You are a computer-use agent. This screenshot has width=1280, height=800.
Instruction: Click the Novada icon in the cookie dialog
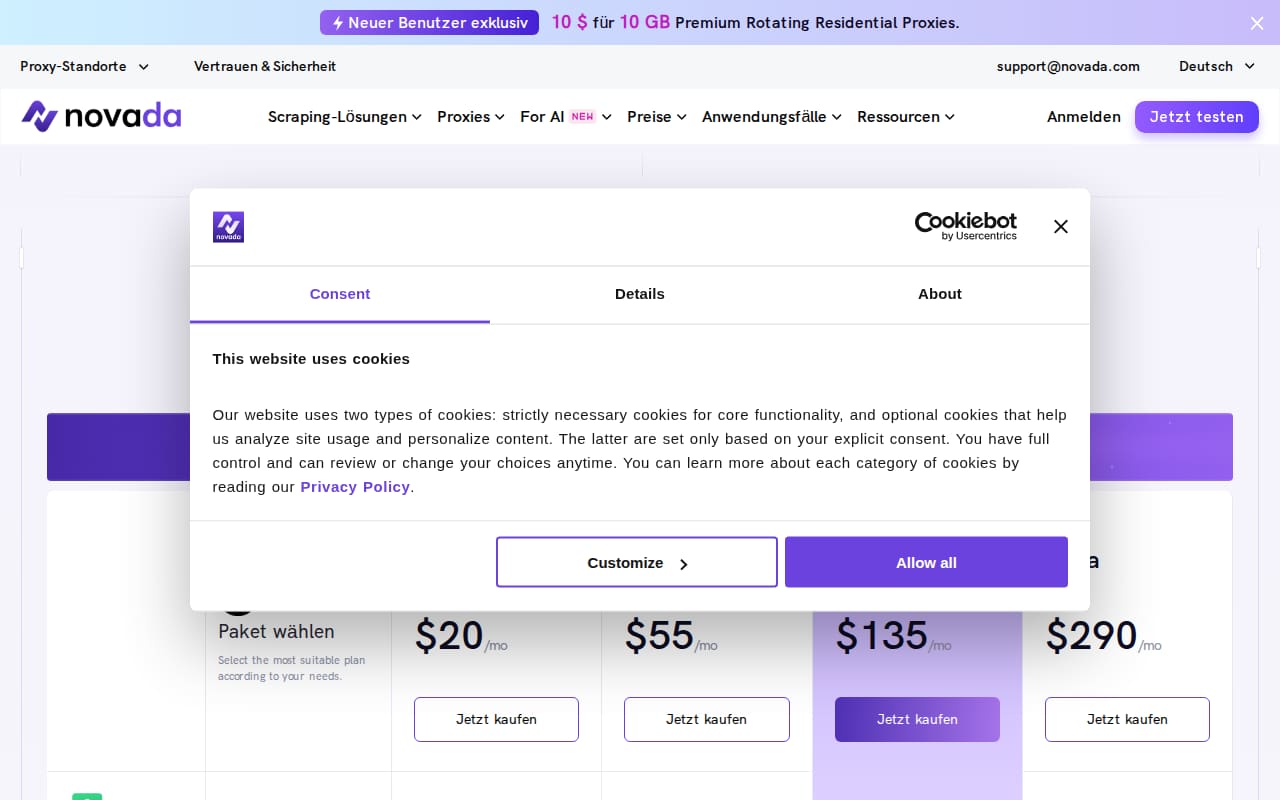pos(228,227)
